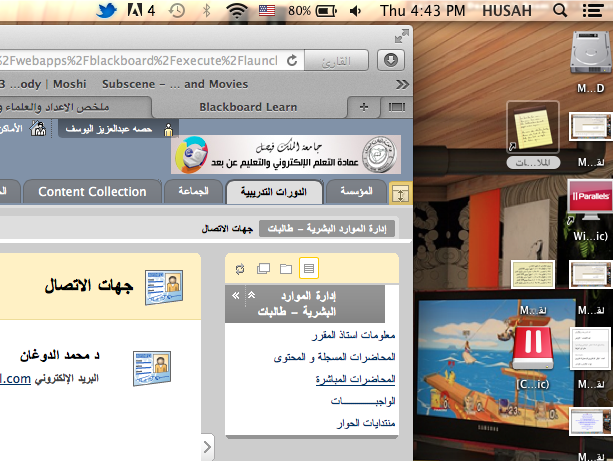Viewport: 613px width, 461px height.
Task: Click the جهات الاتصال breadcrumb text
Action: tap(227, 229)
